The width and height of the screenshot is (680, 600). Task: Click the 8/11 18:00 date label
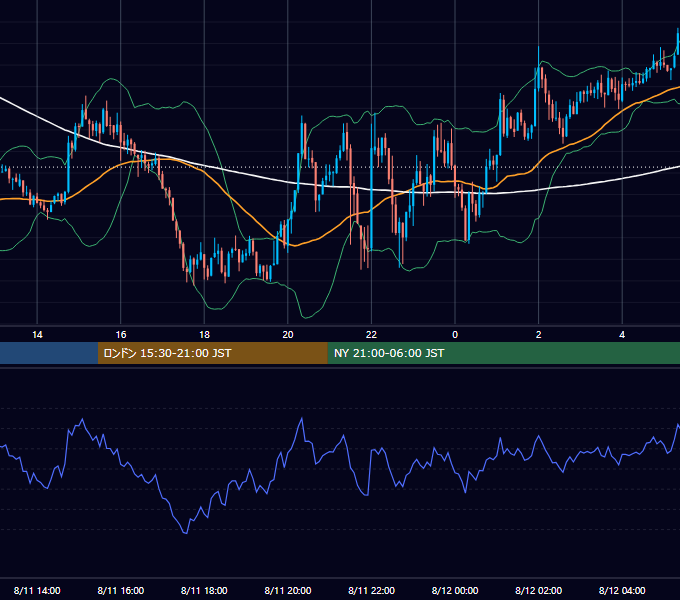(204, 590)
